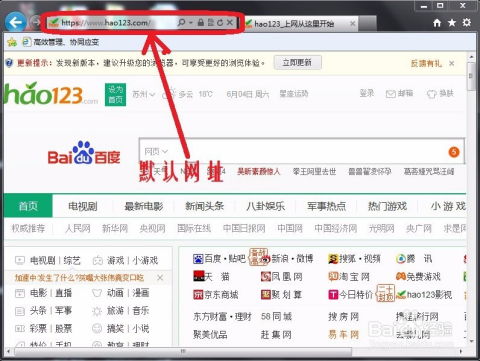The width and height of the screenshot is (480, 361).
Task: Open the 京东商城 site link
Action: coord(216,294)
